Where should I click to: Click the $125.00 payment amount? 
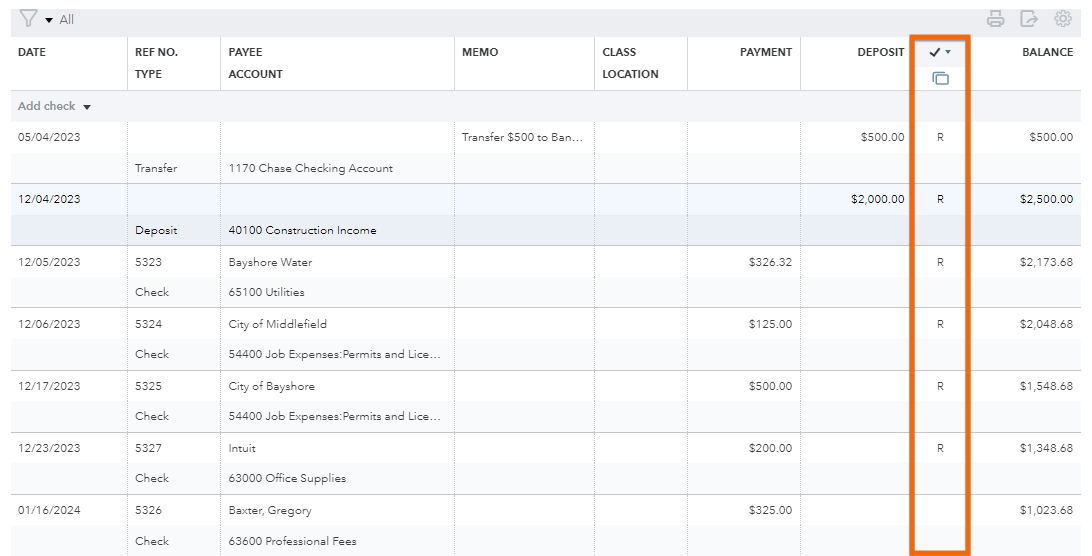770,324
